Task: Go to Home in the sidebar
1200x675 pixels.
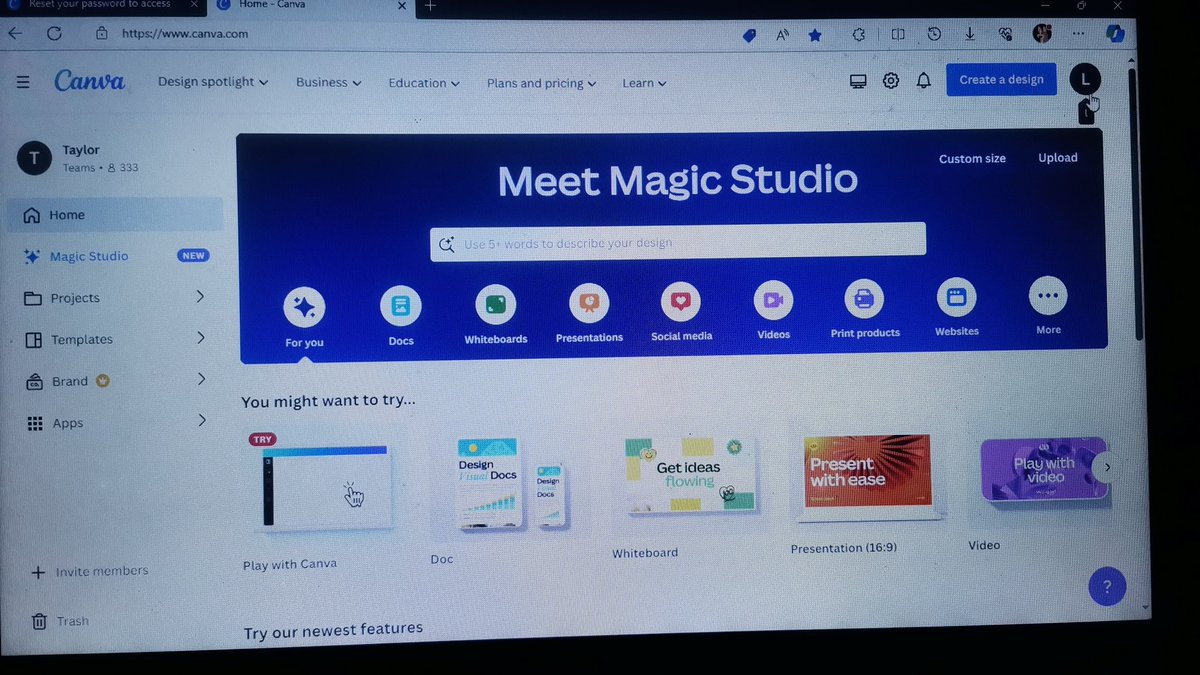Action: tap(115, 215)
